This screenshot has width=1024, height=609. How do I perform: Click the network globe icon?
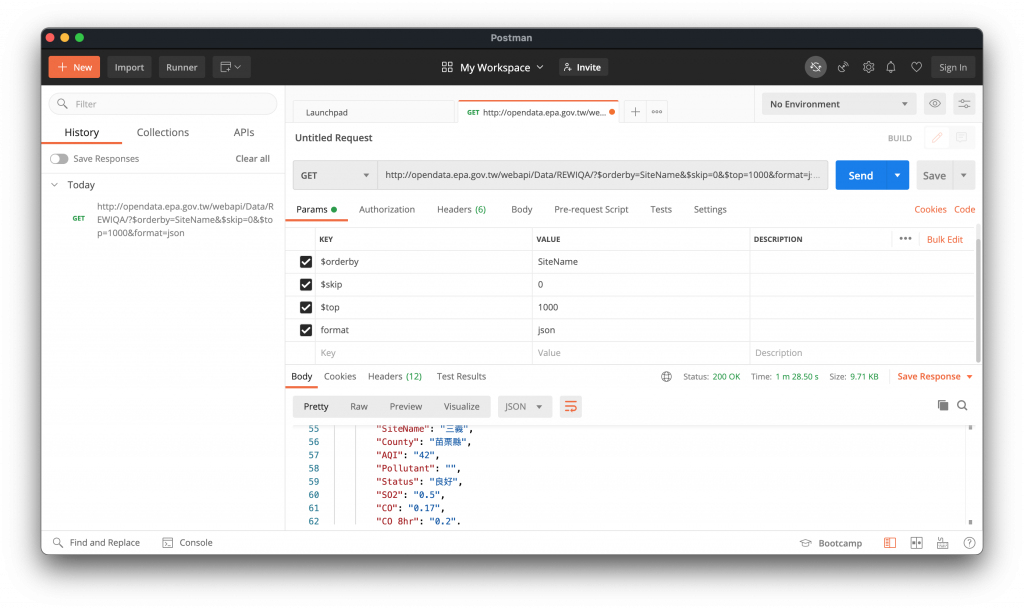coord(666,377)
